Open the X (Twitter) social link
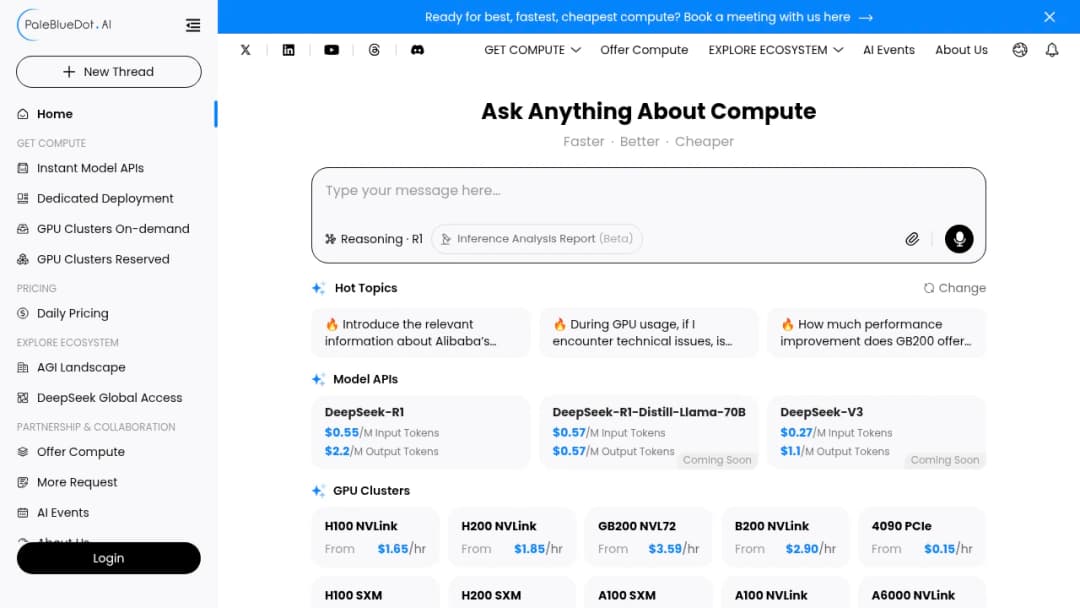Screen dimensions: 1080x608 pyautogui.click(x=245, y=50)
